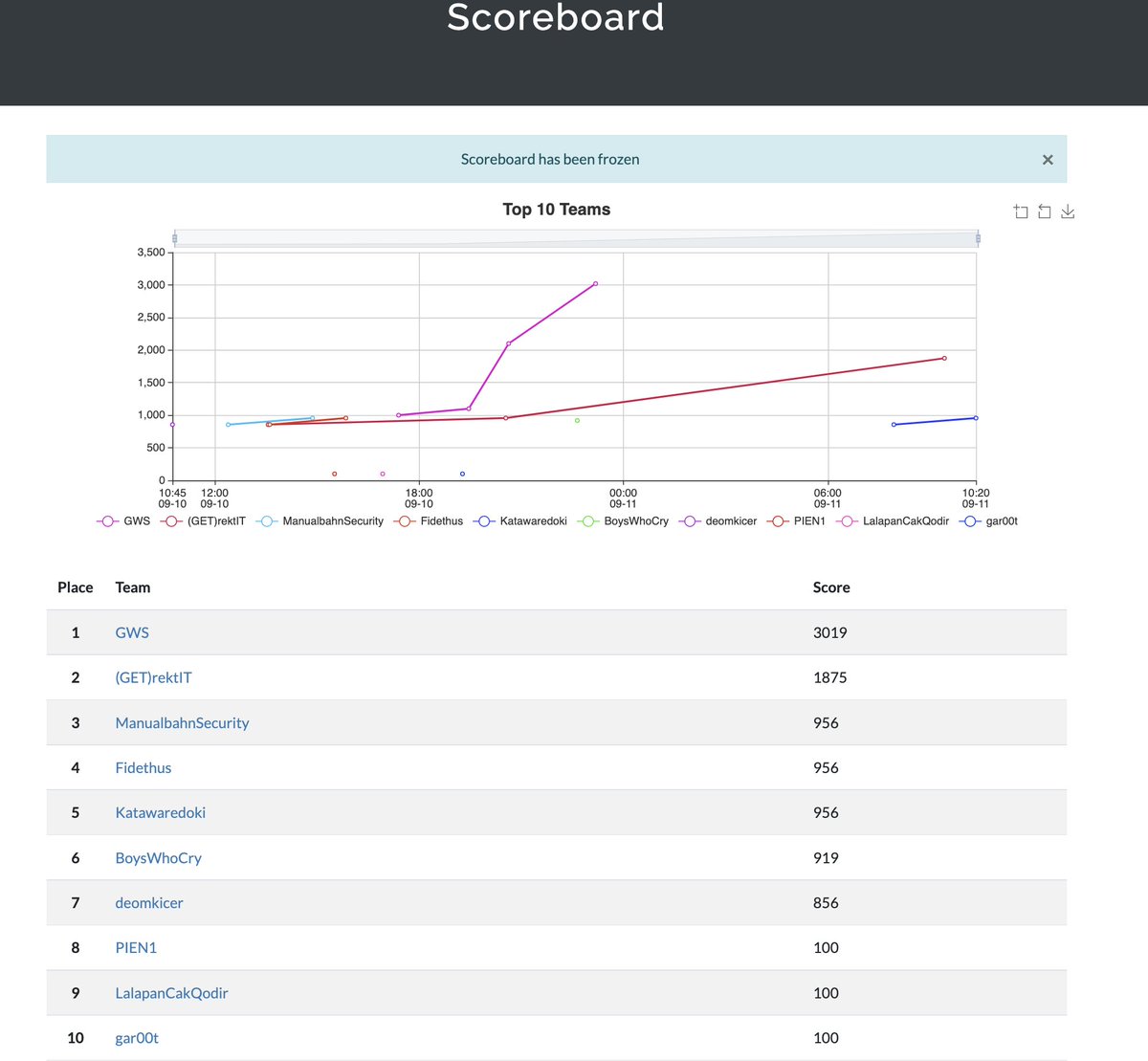Screen dimensions: 1148x1061
Task: Click the blue line's final data point
Action: point(975,417)
